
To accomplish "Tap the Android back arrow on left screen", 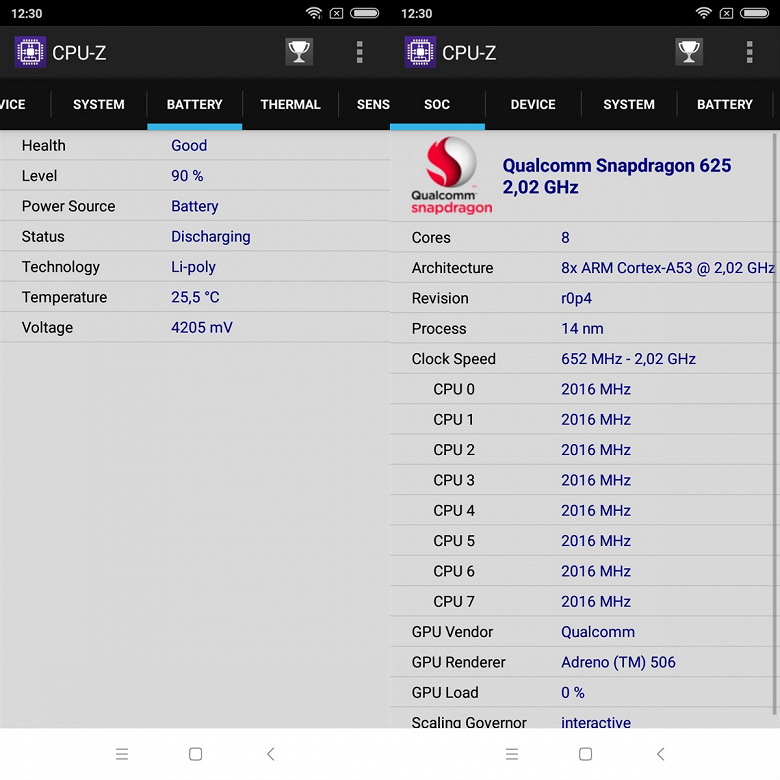I will tap(271, 754).
